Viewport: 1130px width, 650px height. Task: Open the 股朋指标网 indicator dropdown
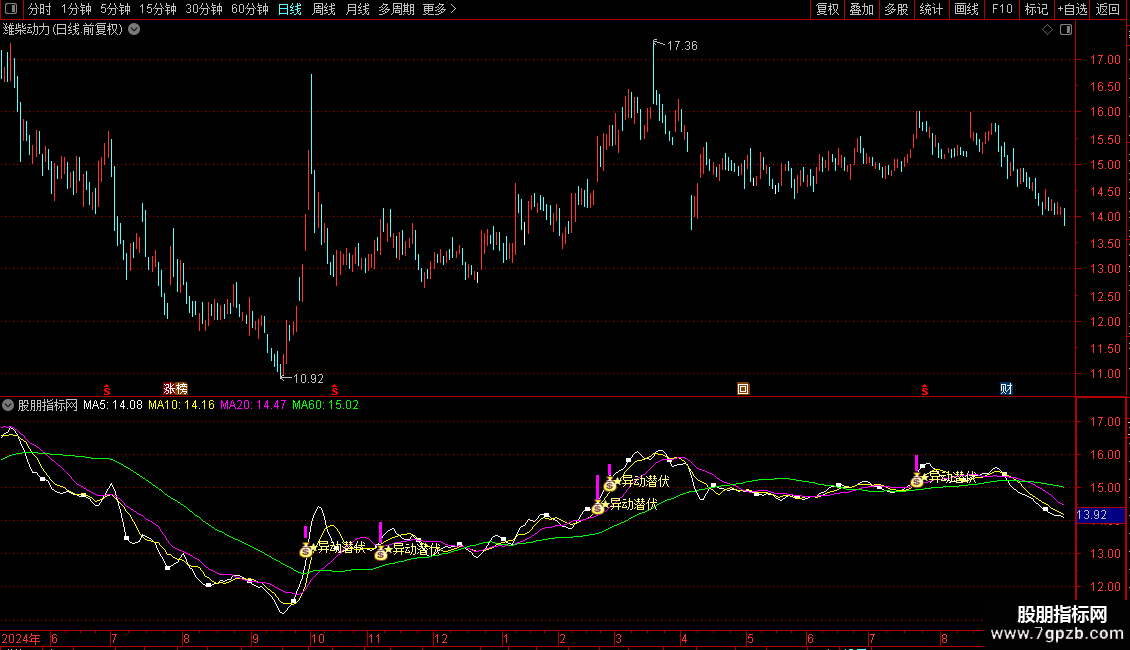tap(8, 405)
